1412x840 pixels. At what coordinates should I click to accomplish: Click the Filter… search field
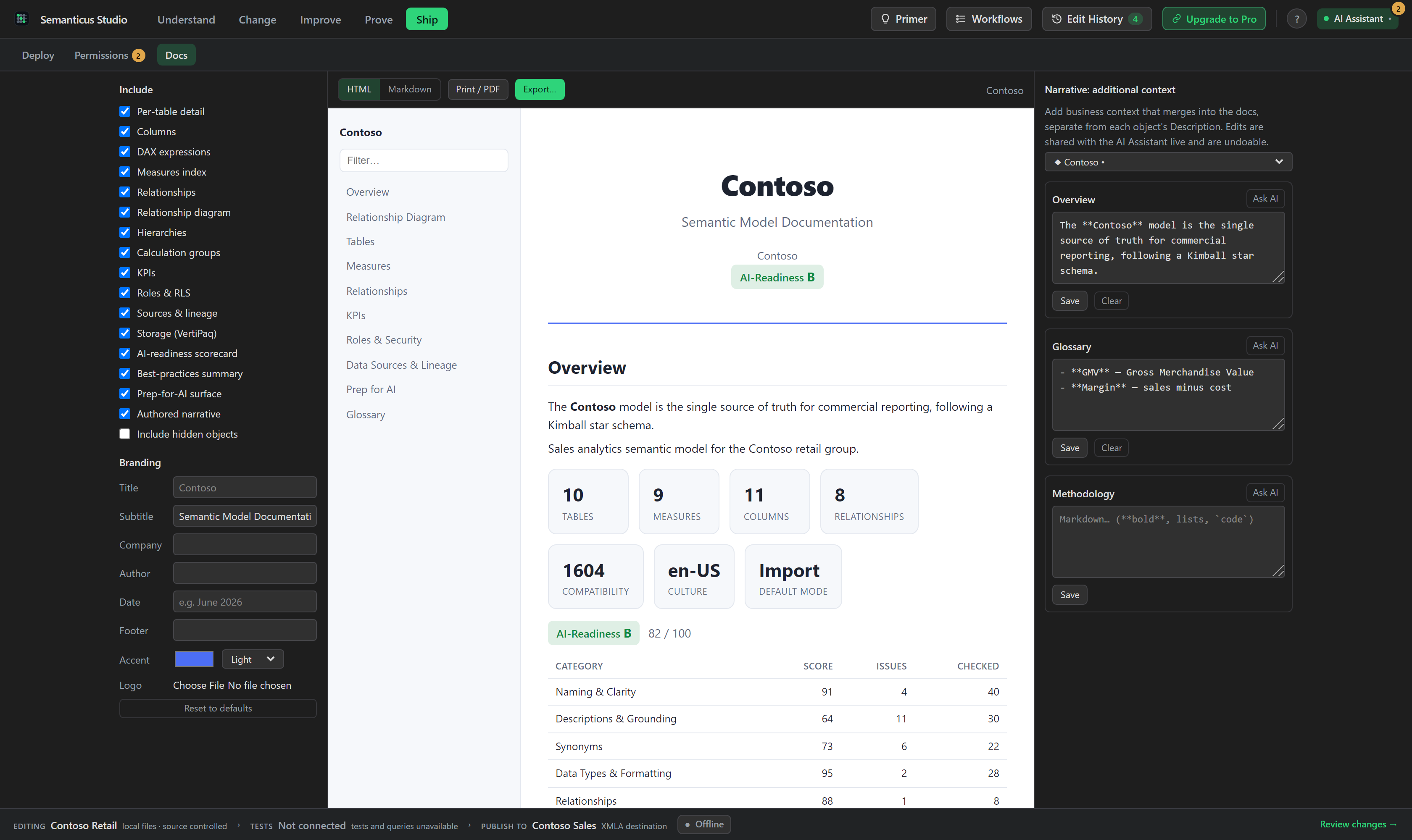(x=424, y=160)
